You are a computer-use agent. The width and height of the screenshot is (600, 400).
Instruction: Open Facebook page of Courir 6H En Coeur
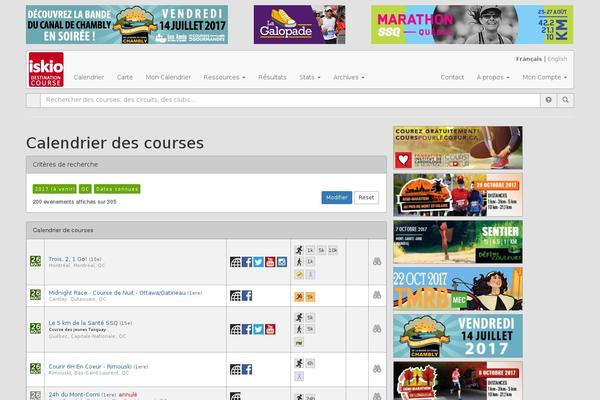(247, 369)
